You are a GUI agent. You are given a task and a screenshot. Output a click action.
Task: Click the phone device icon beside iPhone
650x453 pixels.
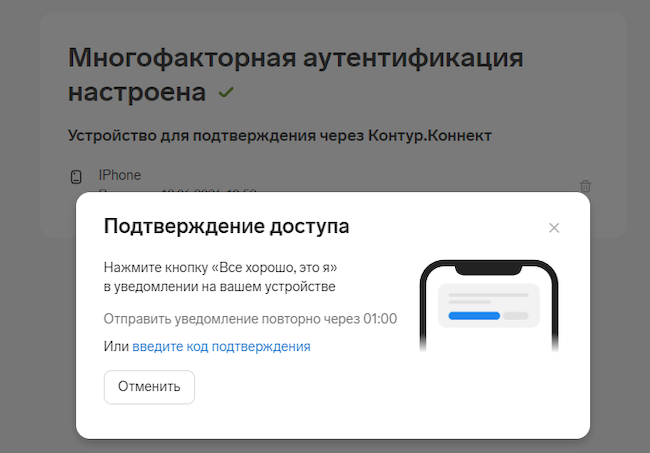(76, 177)
